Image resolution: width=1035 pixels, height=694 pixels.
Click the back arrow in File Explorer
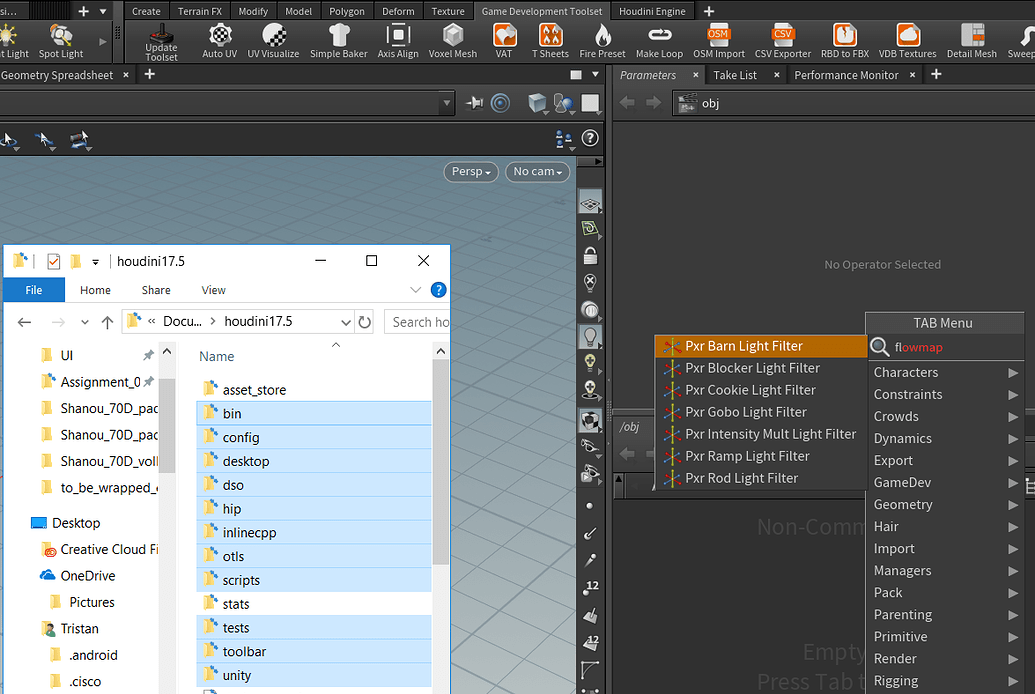pos(24,321)
